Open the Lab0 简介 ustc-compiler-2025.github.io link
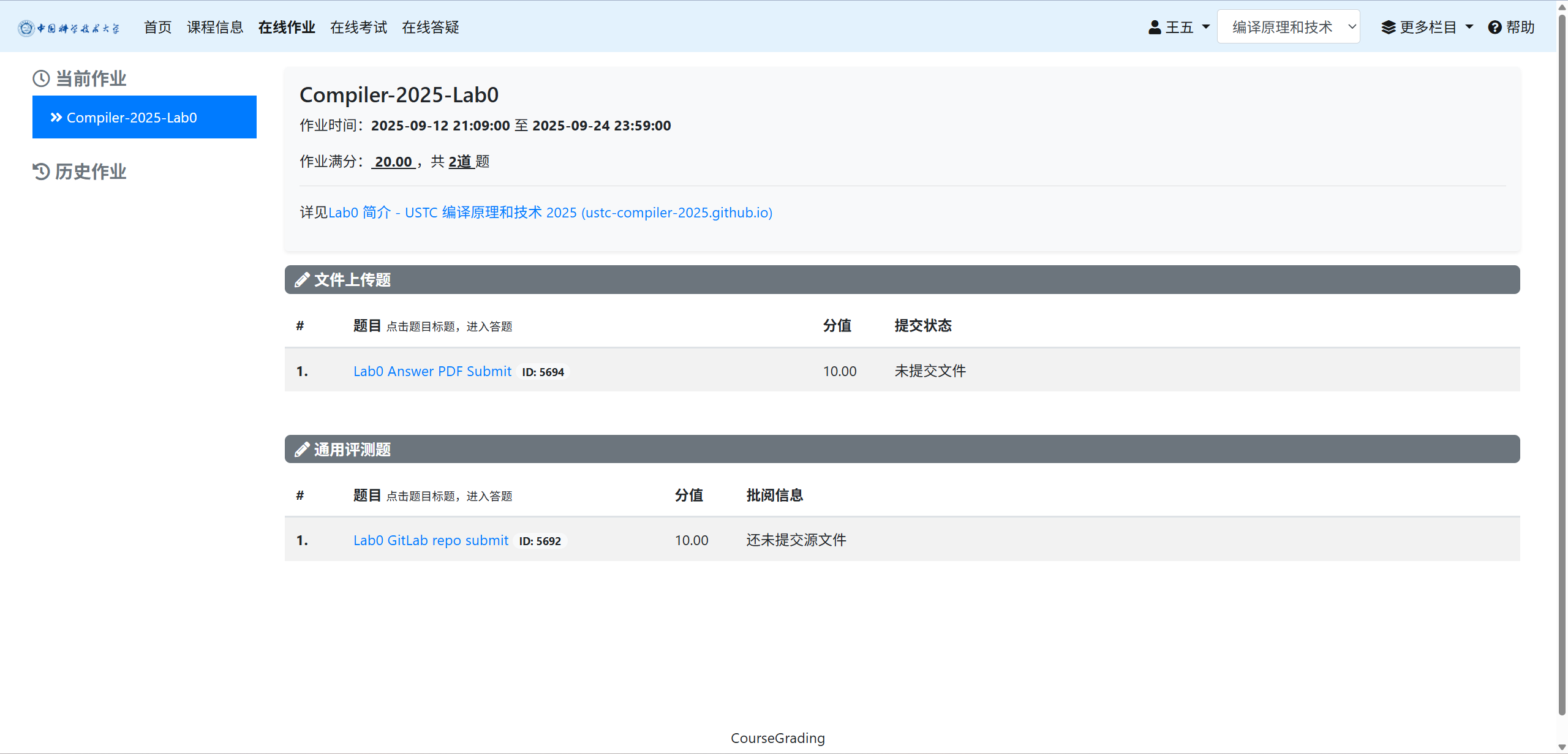1568x754 pixels. 550,213
